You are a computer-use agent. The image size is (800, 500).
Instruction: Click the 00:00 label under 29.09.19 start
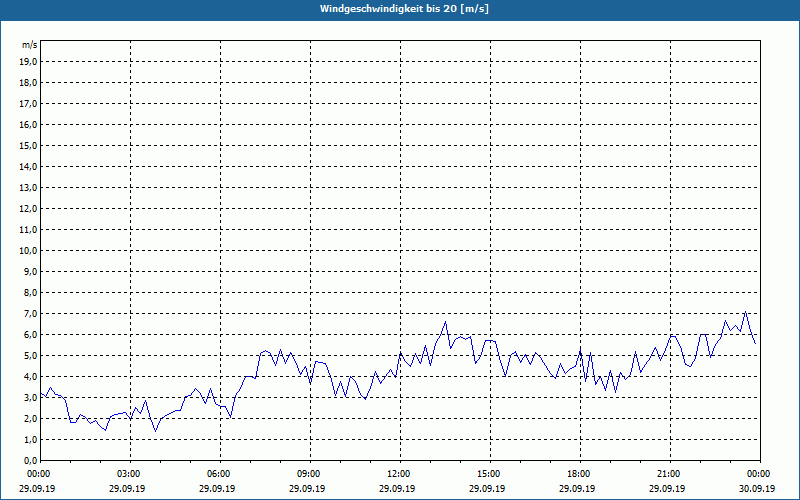pyautogui.click(x=37, y=474)
